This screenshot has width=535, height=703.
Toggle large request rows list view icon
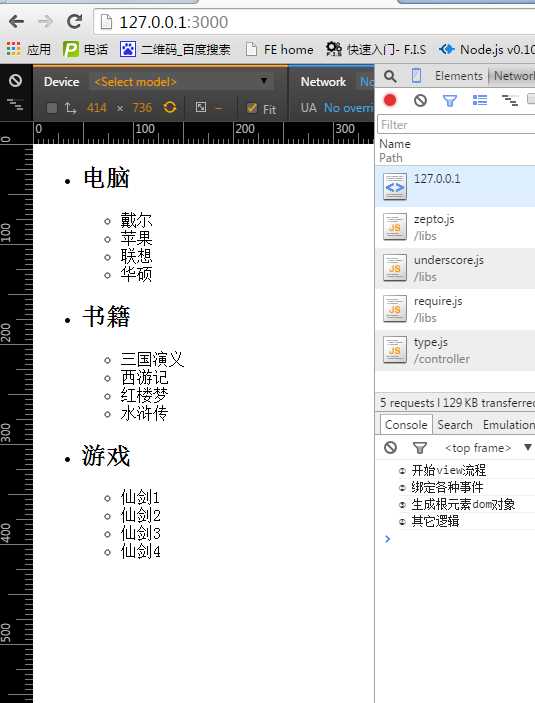(x=480, y=100)
